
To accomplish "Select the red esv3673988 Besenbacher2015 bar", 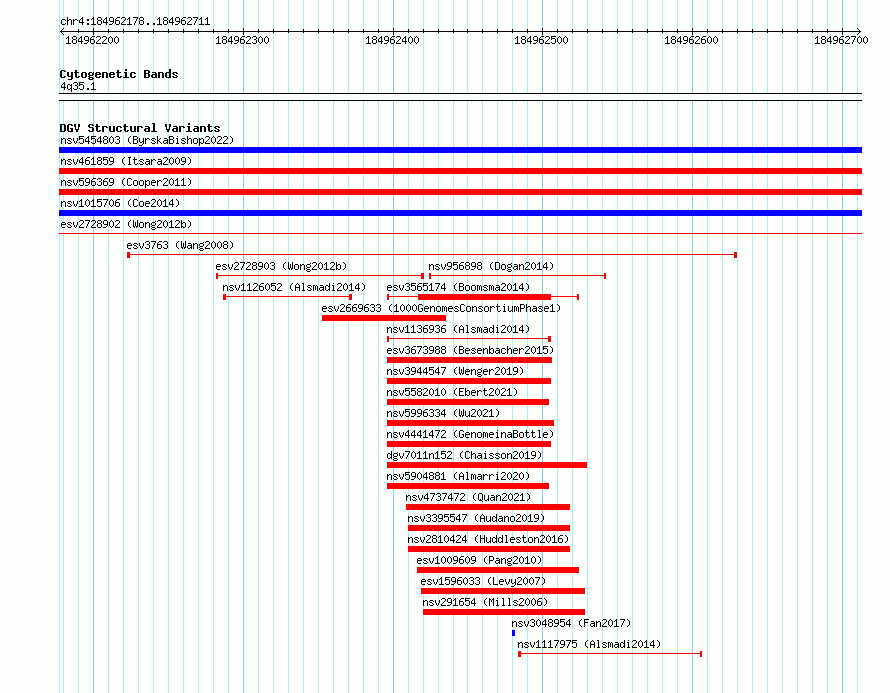I will point(469,360).
